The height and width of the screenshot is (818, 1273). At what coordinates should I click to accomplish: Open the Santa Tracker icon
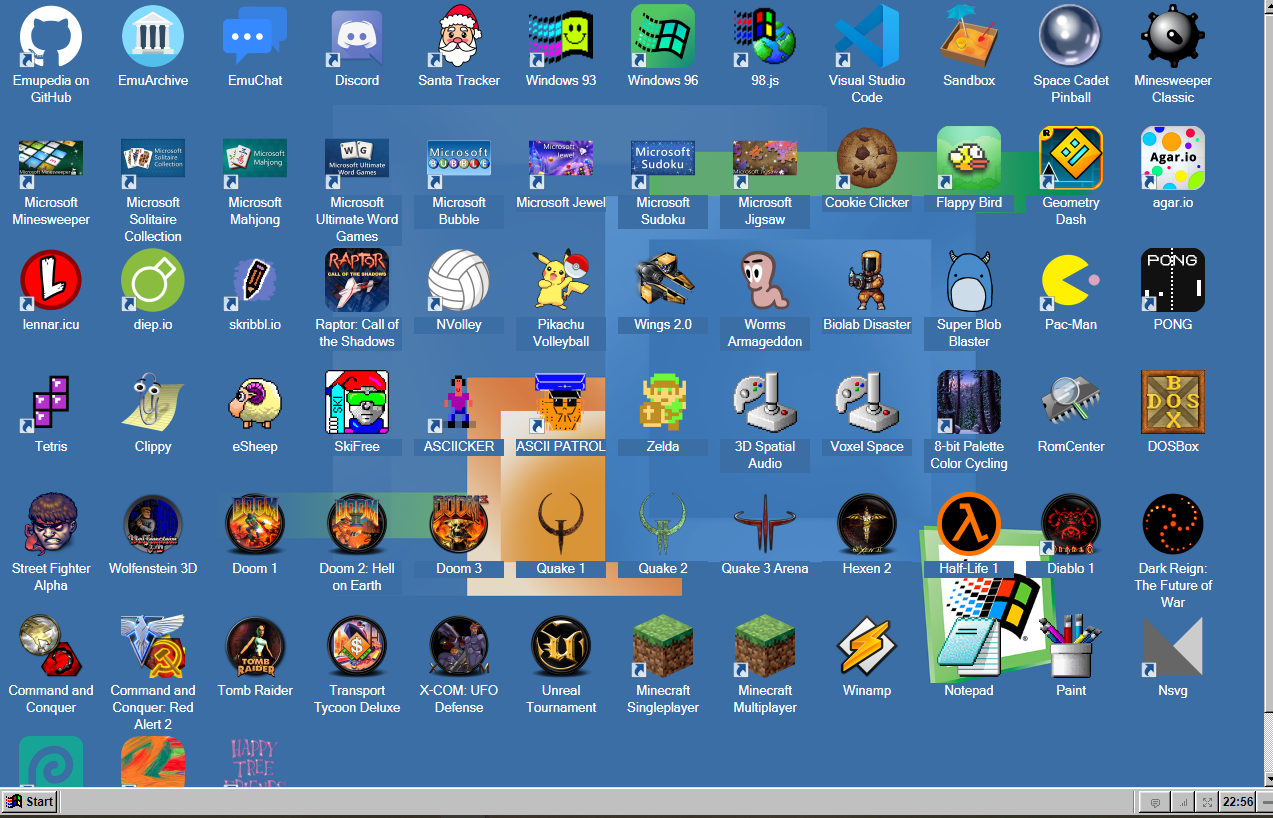[459, 36]
